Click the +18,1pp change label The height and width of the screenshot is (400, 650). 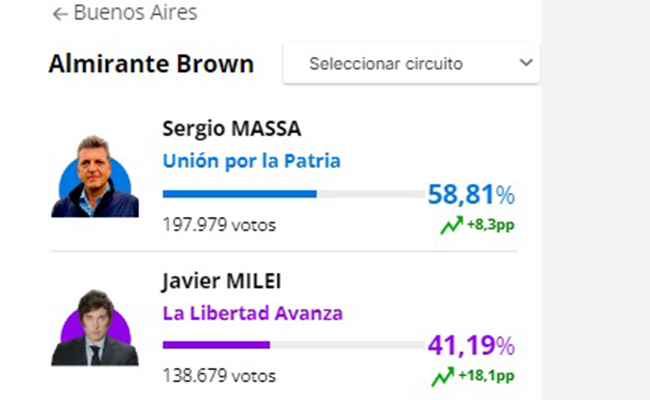coord(486,376)
